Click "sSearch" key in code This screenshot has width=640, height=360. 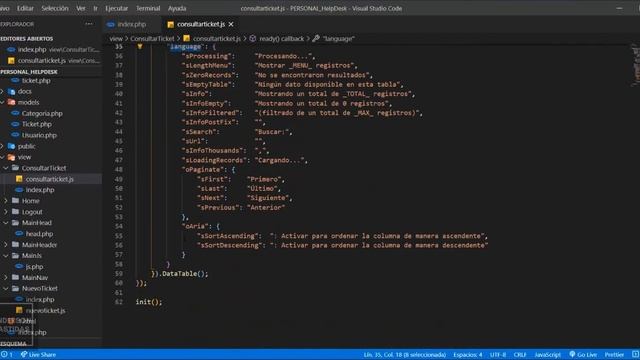200,132
